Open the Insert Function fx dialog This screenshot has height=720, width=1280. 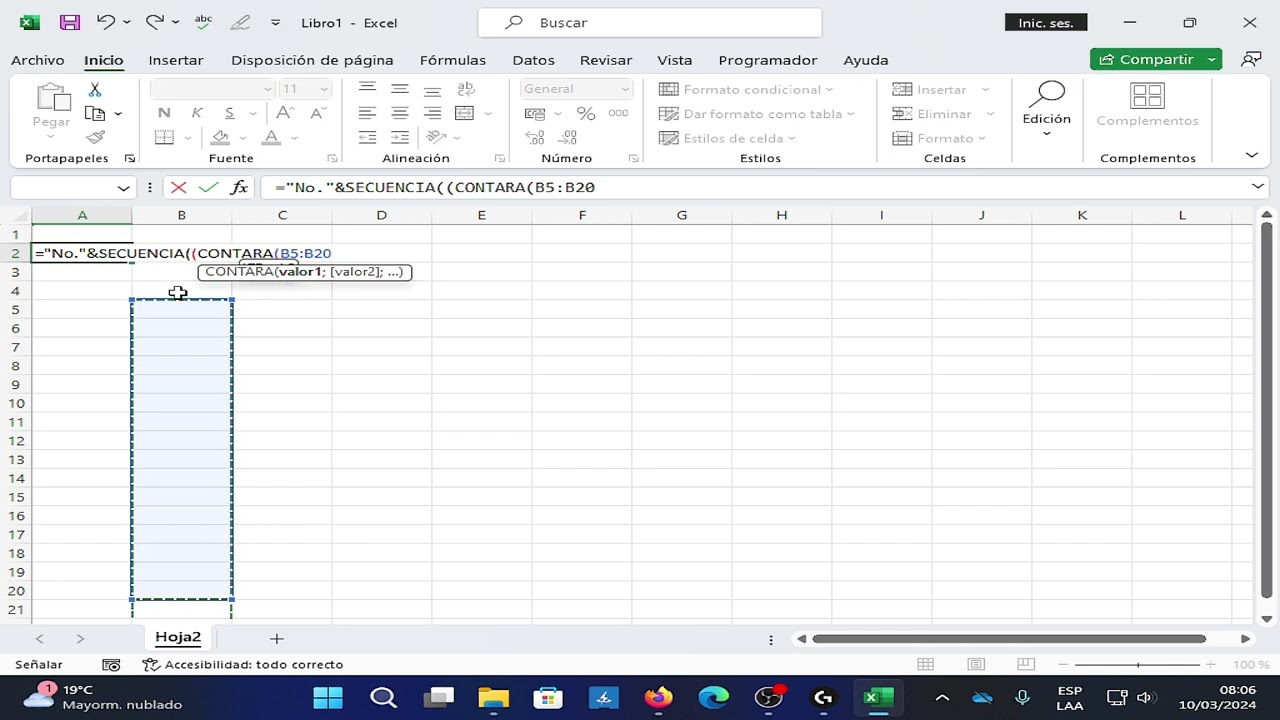(239, 187)
